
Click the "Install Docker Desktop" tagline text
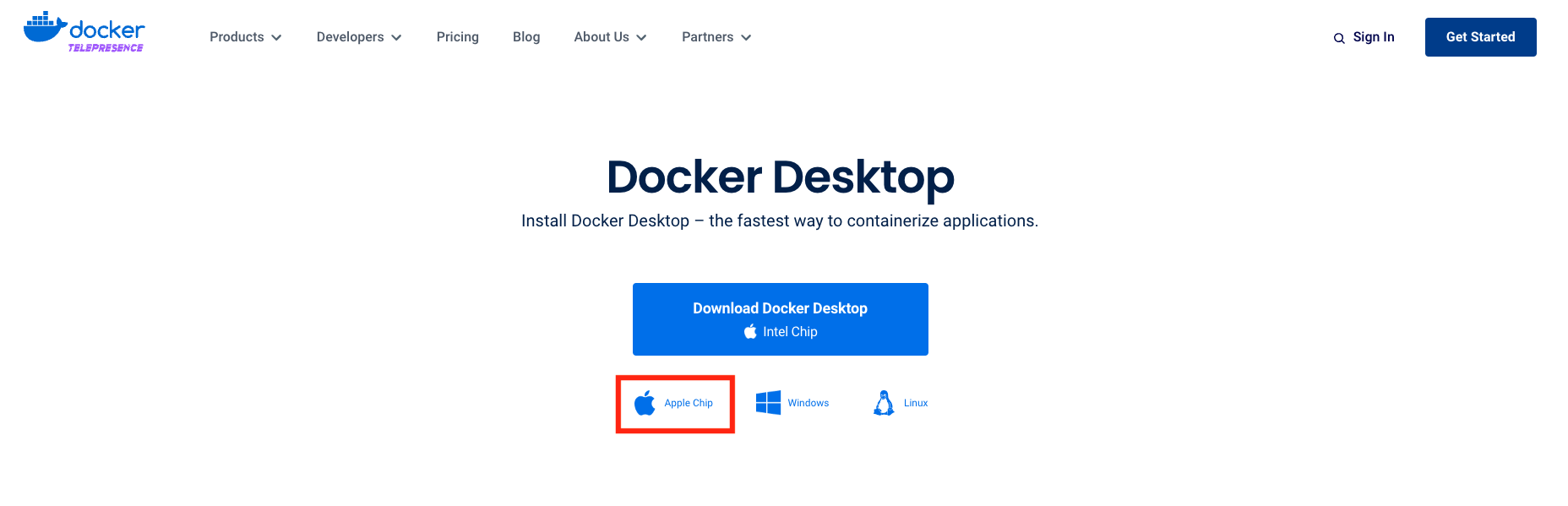[x=780, y=221]
